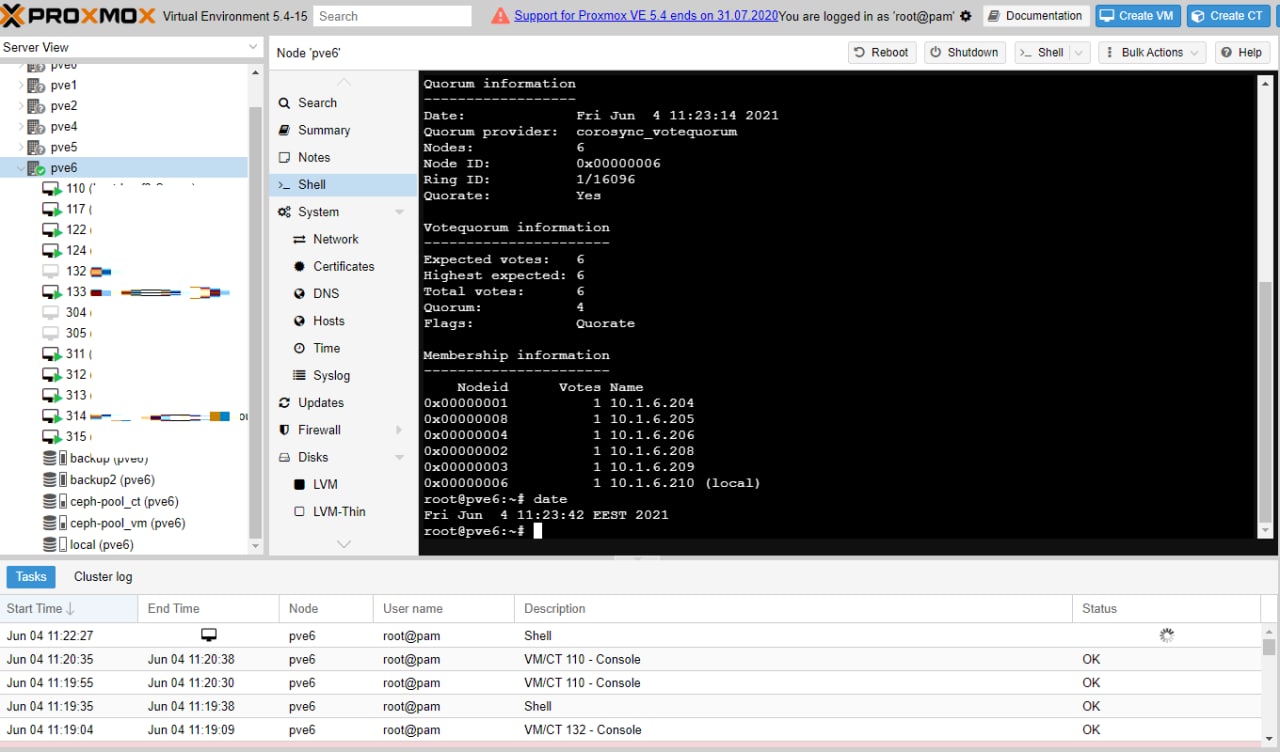
Task: Sort by the Status column header
Action: pos(1166,608)
